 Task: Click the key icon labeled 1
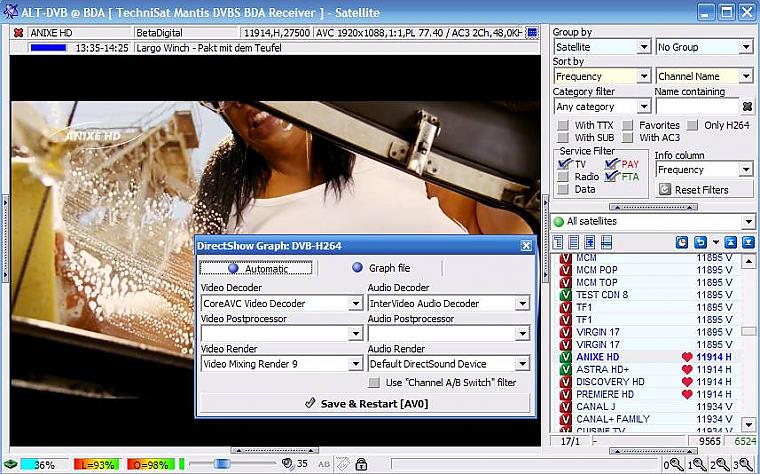[x=697, y=464]
